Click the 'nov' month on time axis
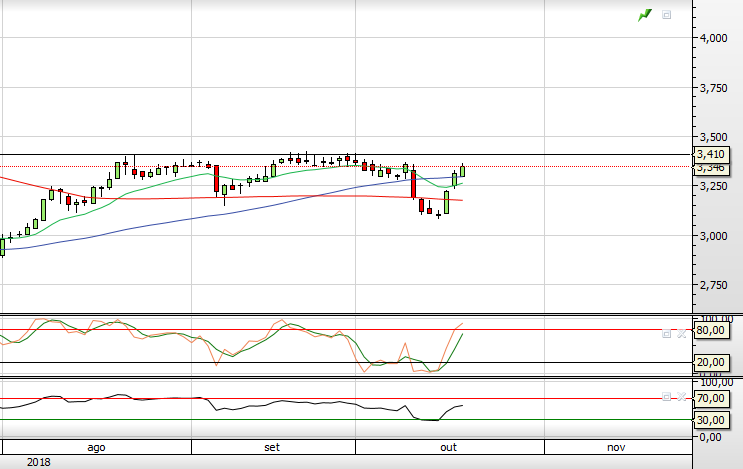This screenshot has height=469, width=743. coord(616,447)
